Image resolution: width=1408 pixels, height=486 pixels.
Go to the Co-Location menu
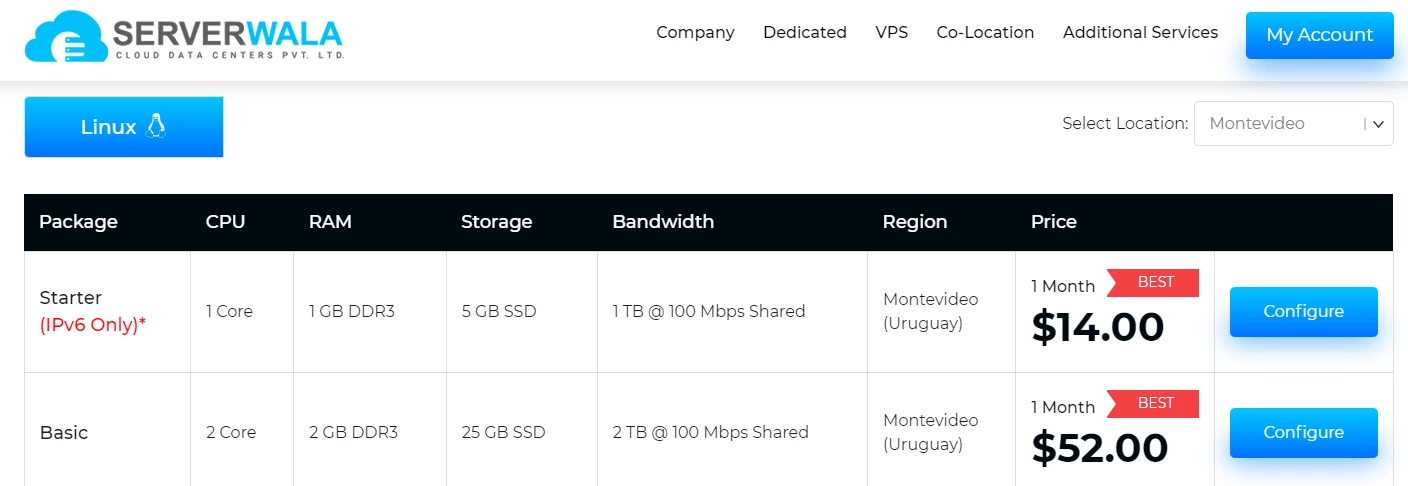985,32
